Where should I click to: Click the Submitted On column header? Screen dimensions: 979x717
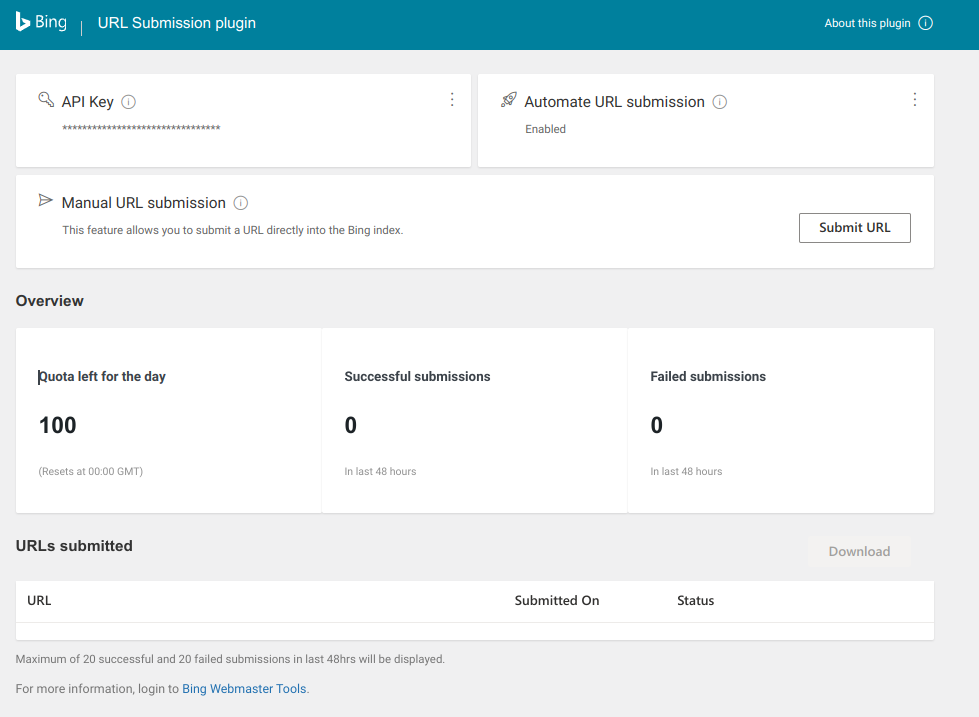pos(556,601)
